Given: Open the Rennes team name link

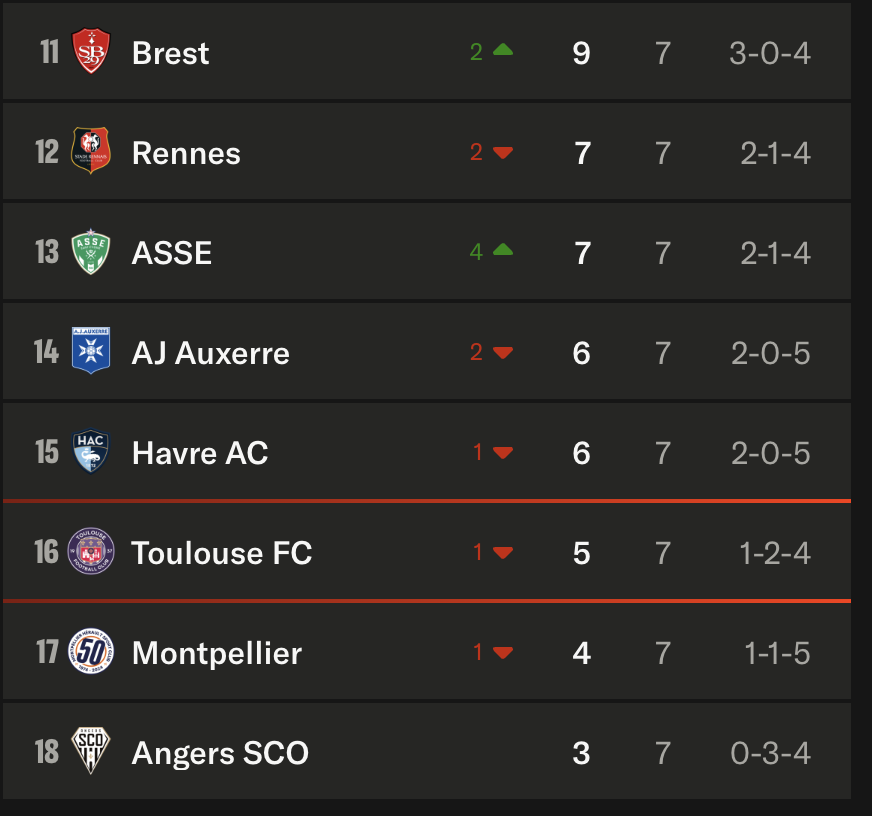Looking at the screenshot, I should [186, 154].
